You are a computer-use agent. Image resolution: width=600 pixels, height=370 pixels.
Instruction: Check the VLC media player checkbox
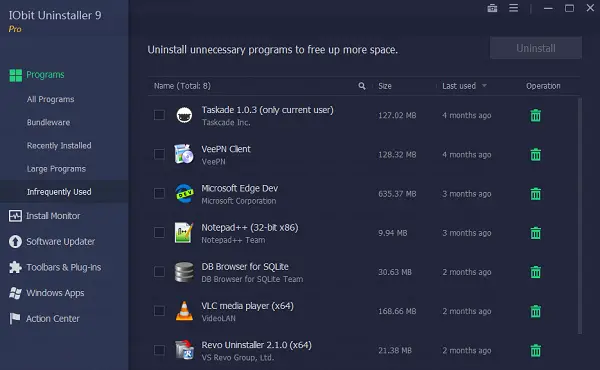159,311
